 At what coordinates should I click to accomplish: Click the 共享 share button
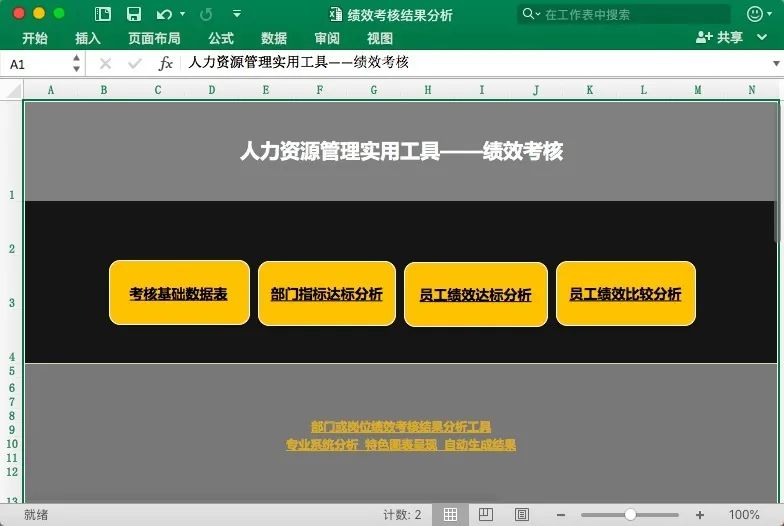coord(720,37)
